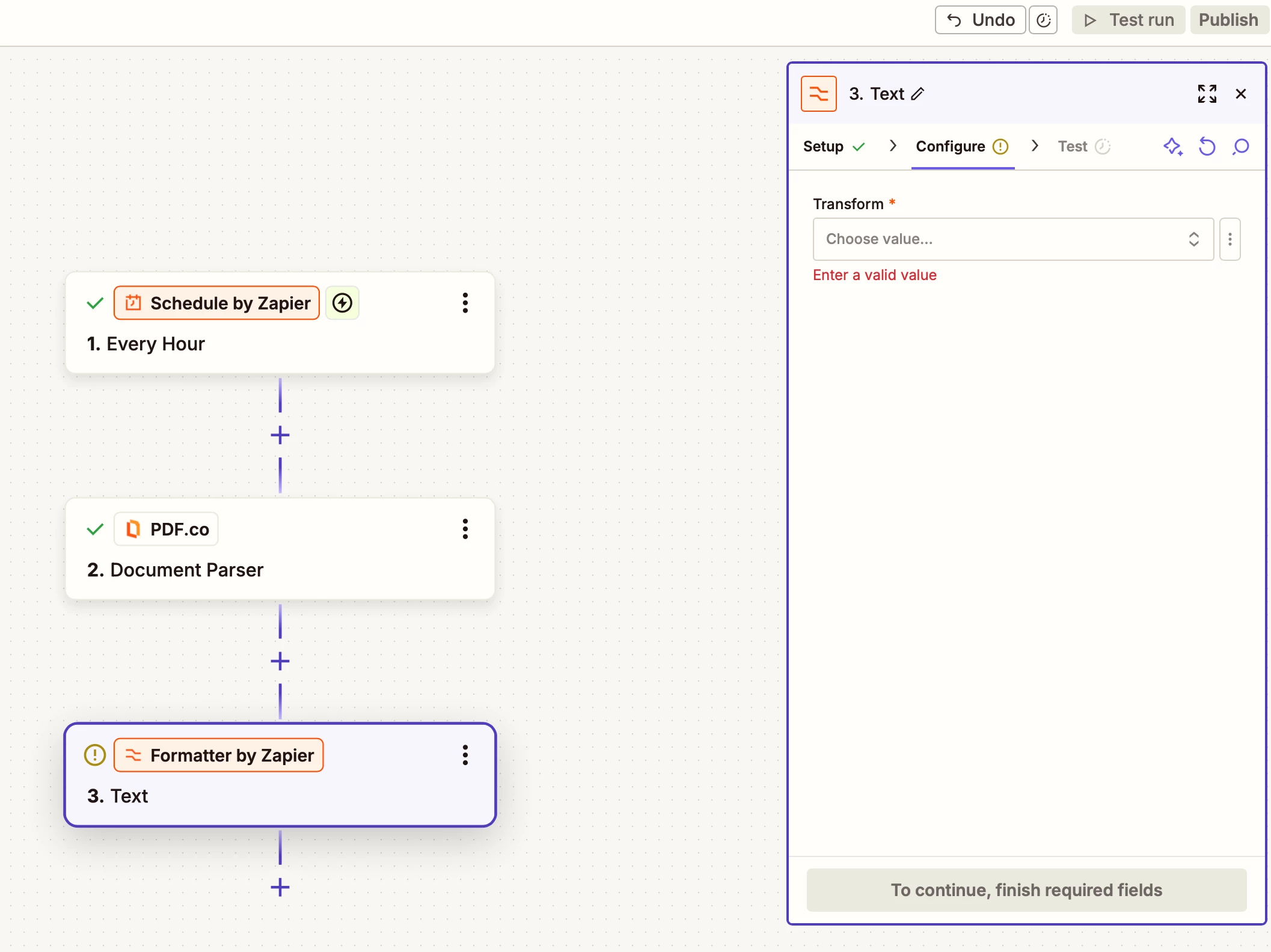Open version history clock icon
This screenshot has height=952, width=1271.
pos(1043,20)
